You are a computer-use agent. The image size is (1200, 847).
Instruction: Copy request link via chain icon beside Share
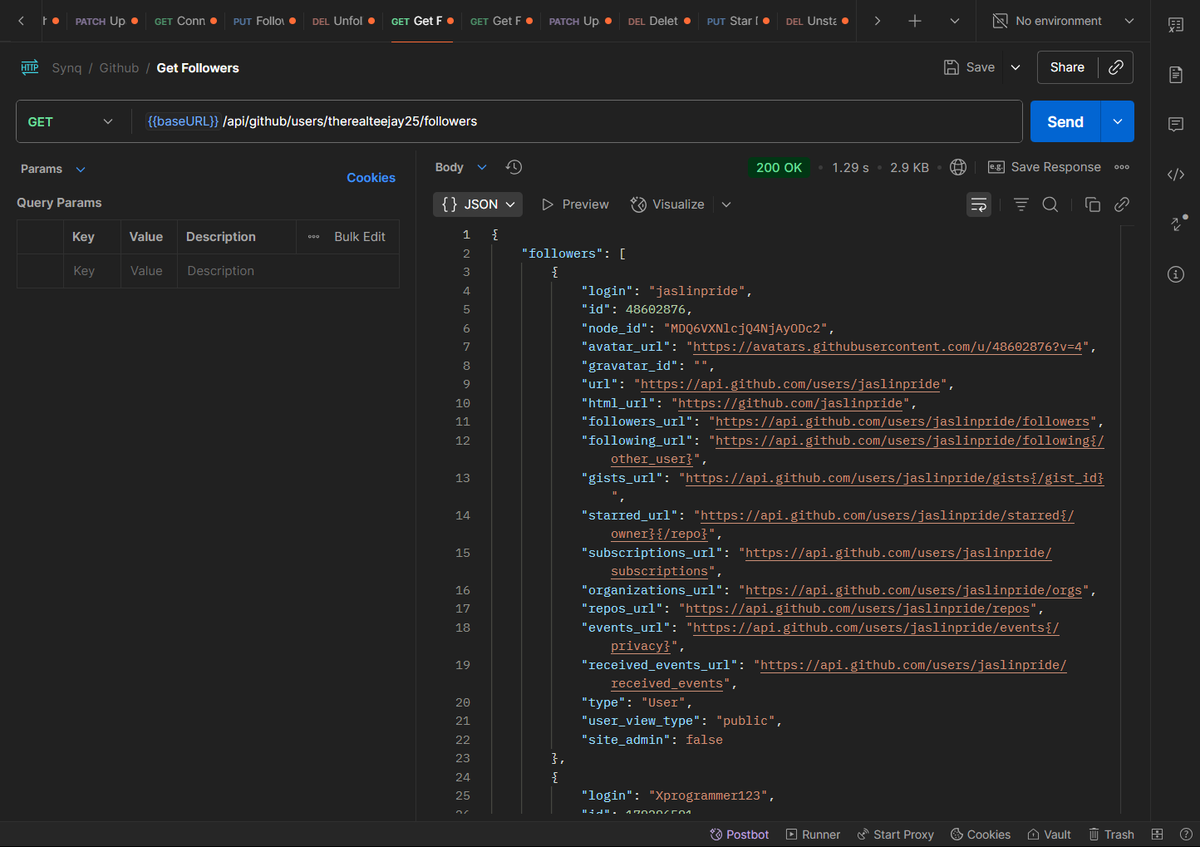[x=1115, y=67]
